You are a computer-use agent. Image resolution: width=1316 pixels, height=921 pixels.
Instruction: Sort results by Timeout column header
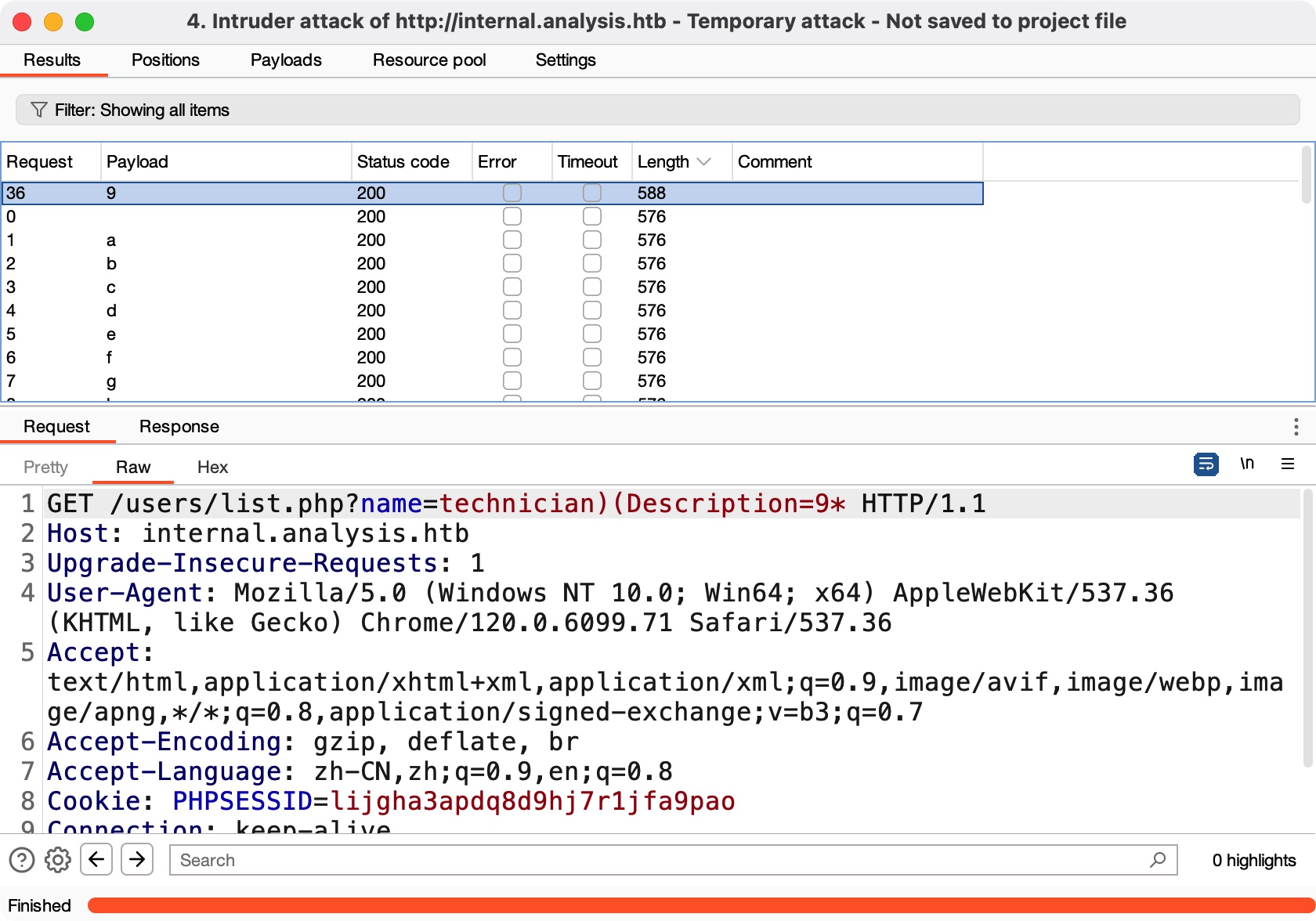point(592,161)
